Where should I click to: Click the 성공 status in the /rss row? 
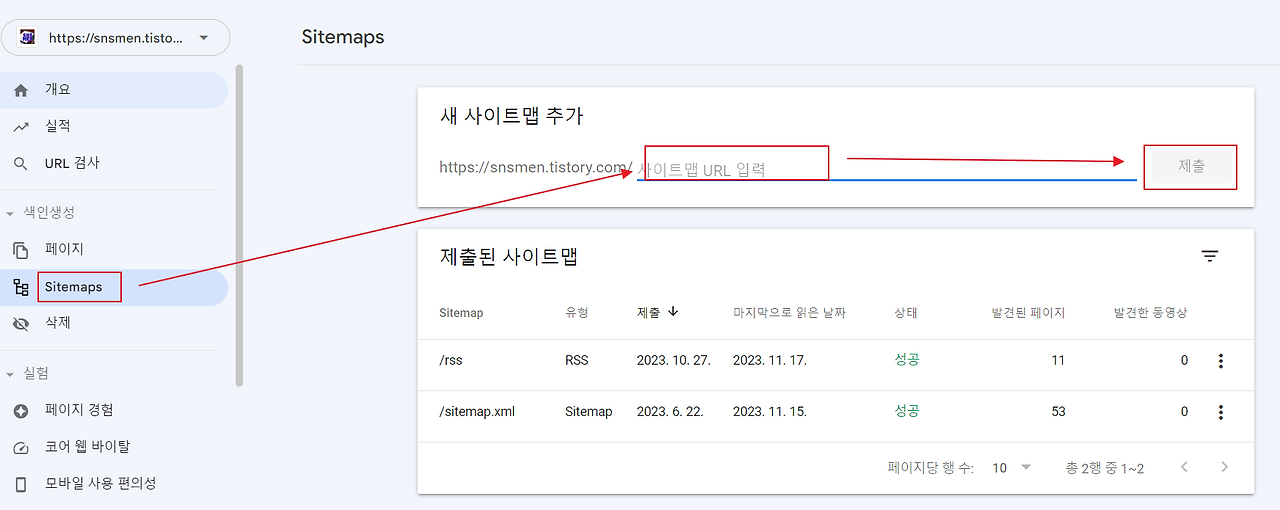(x=907, y=360)
